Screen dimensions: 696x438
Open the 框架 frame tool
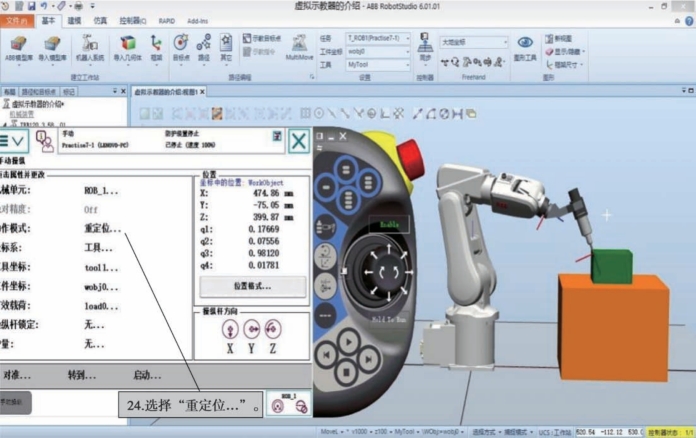tap(156, 48)
